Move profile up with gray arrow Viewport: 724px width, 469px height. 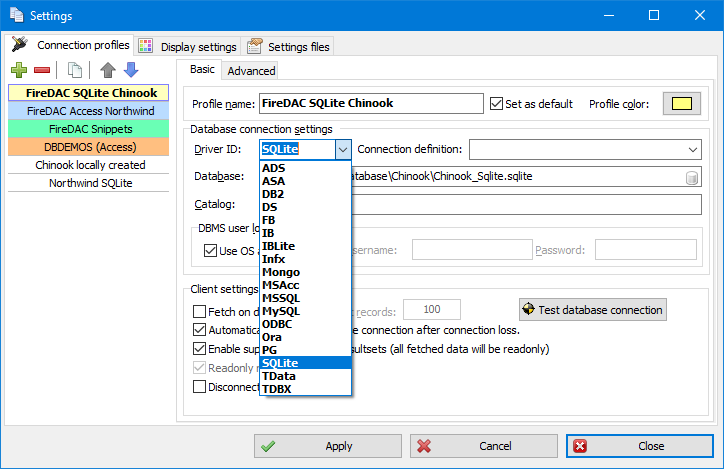pyautogui.click(x=108, y=70)
